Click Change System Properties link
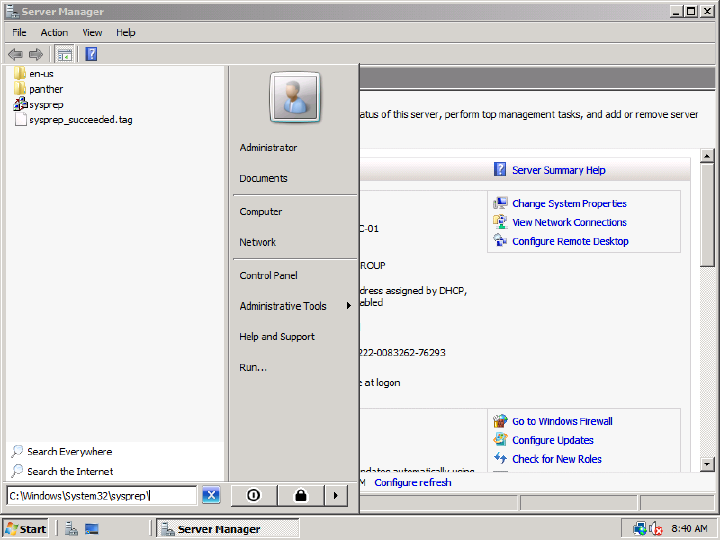720x540 pixels. [x=569, y=203]
